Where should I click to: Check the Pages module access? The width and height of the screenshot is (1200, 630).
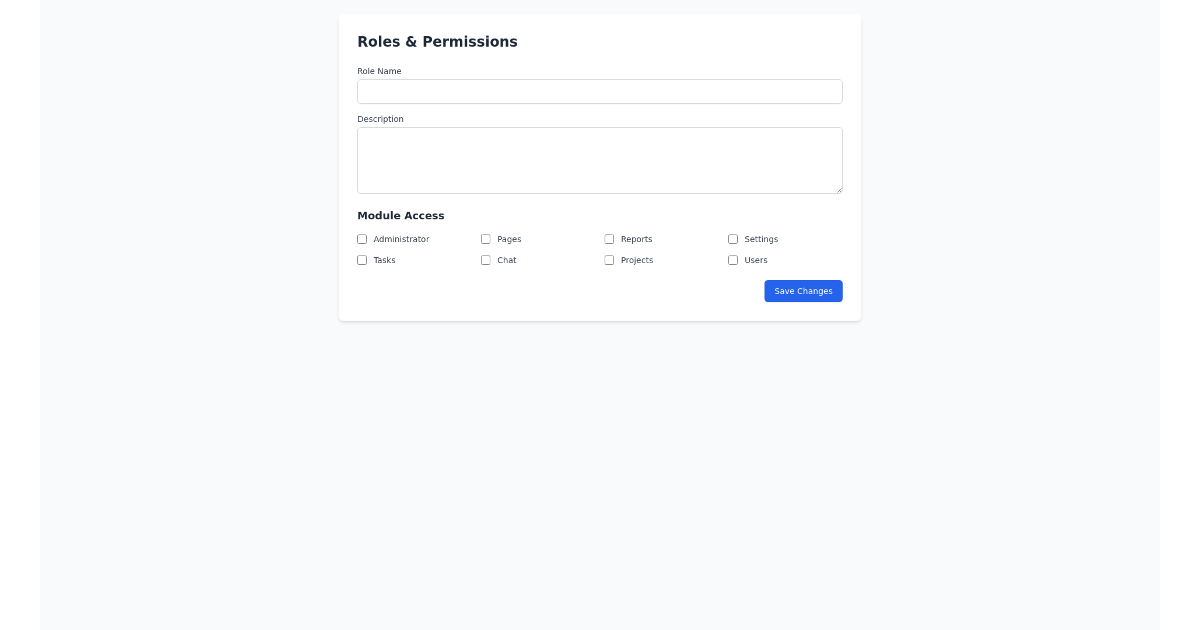(x=486, y=239)
